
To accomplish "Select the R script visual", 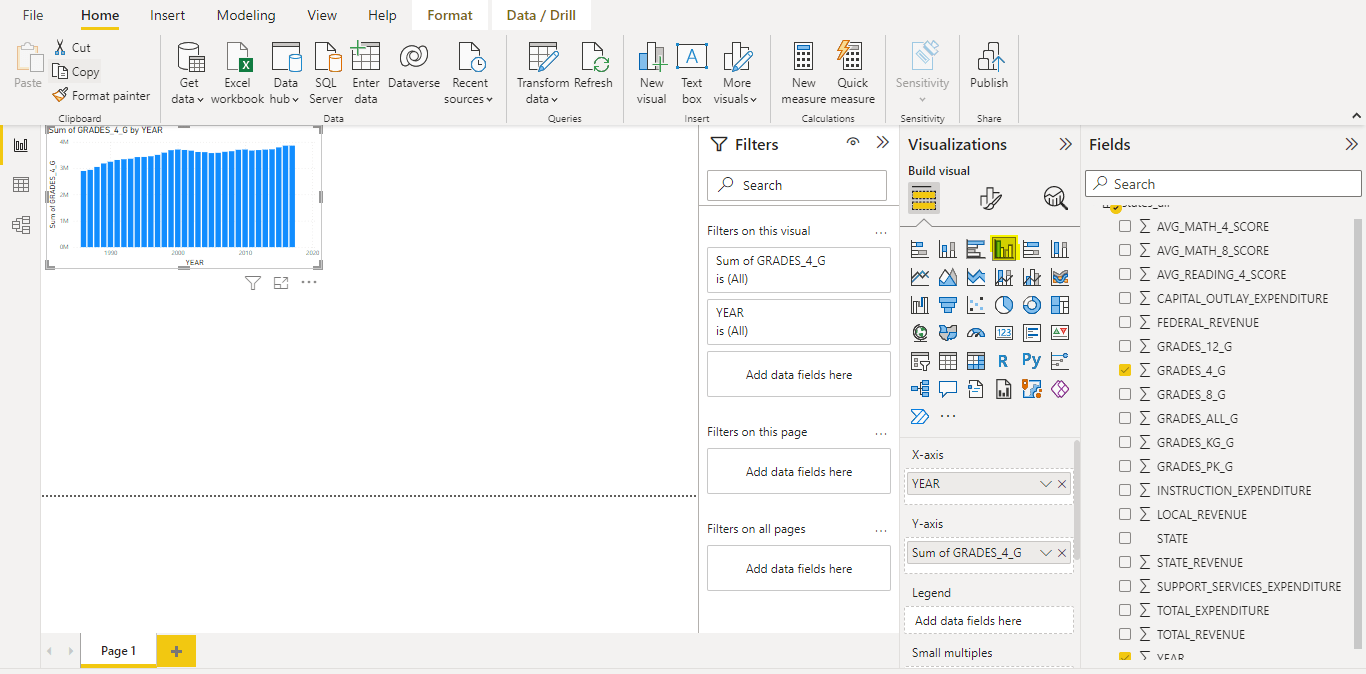I will [1001, 360].
